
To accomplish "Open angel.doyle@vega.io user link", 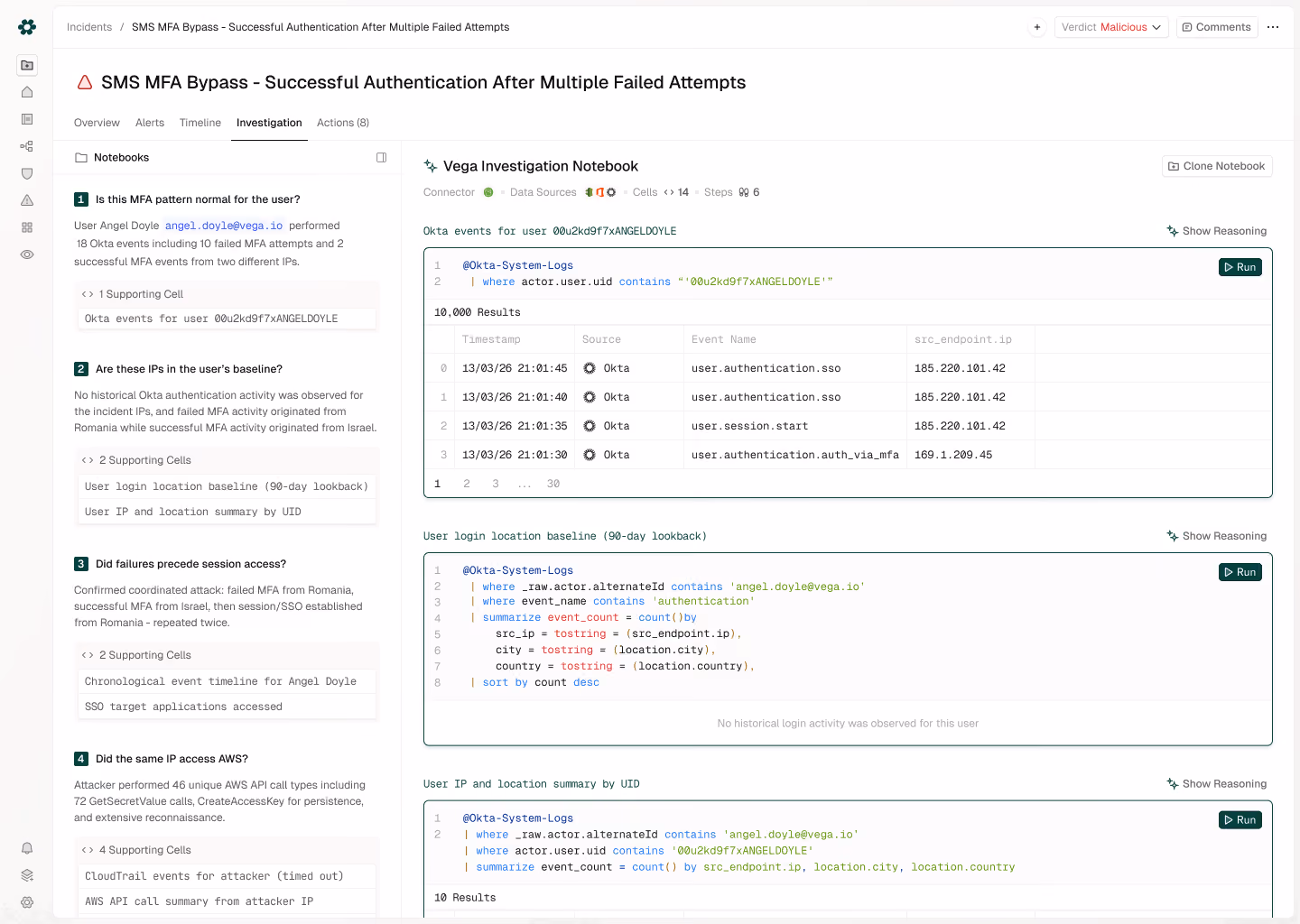I will (224, 226).
